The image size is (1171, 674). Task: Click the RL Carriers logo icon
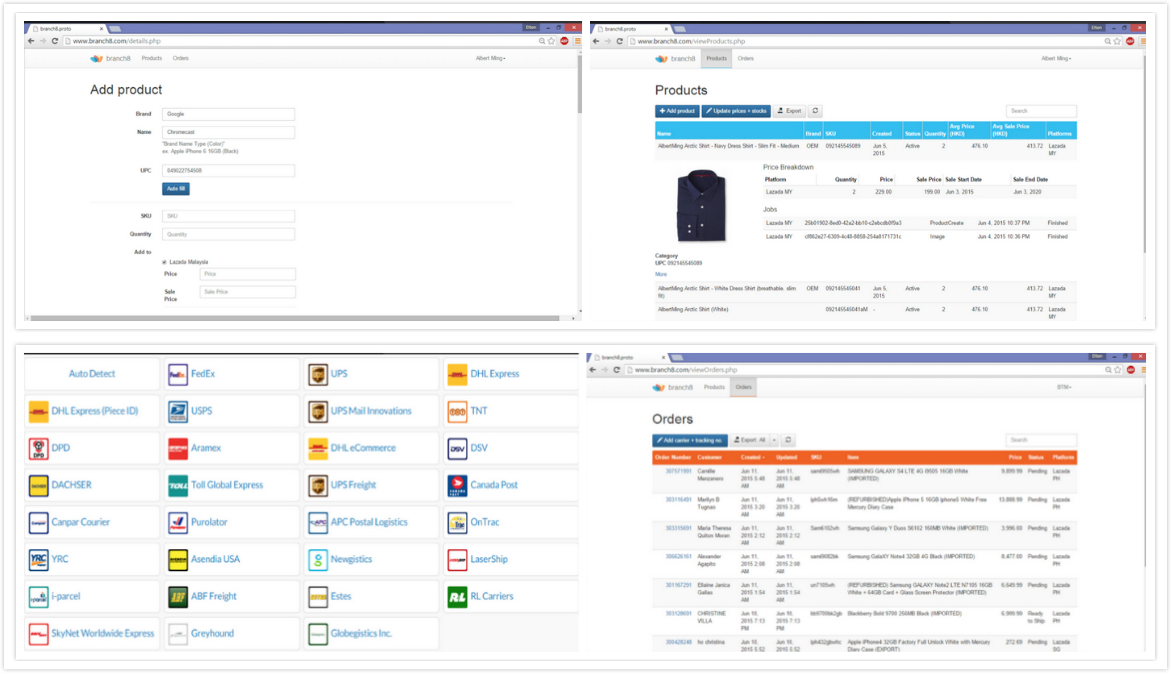coord(457,596)
